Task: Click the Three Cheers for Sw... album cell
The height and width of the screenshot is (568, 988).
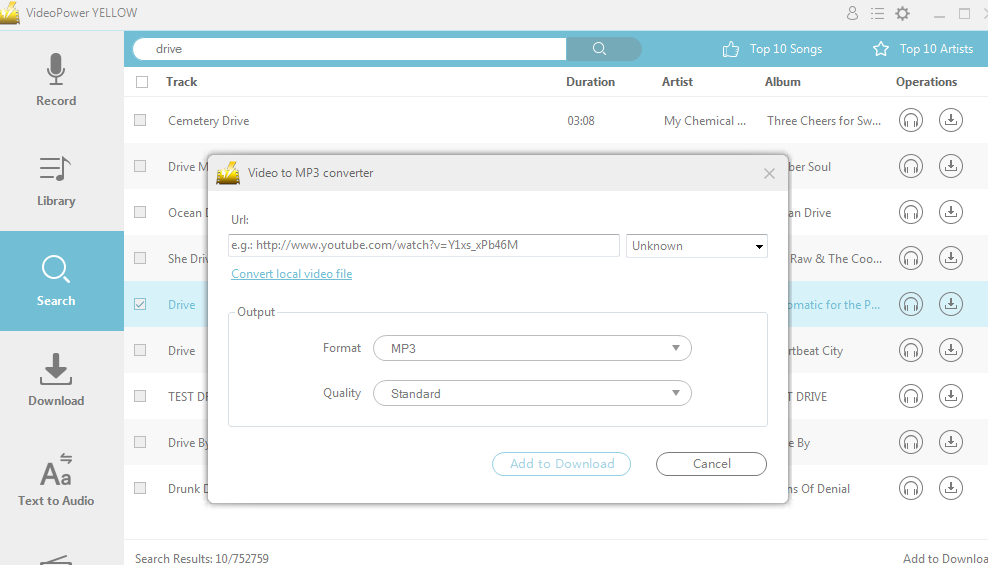Action: pos(824,120)
